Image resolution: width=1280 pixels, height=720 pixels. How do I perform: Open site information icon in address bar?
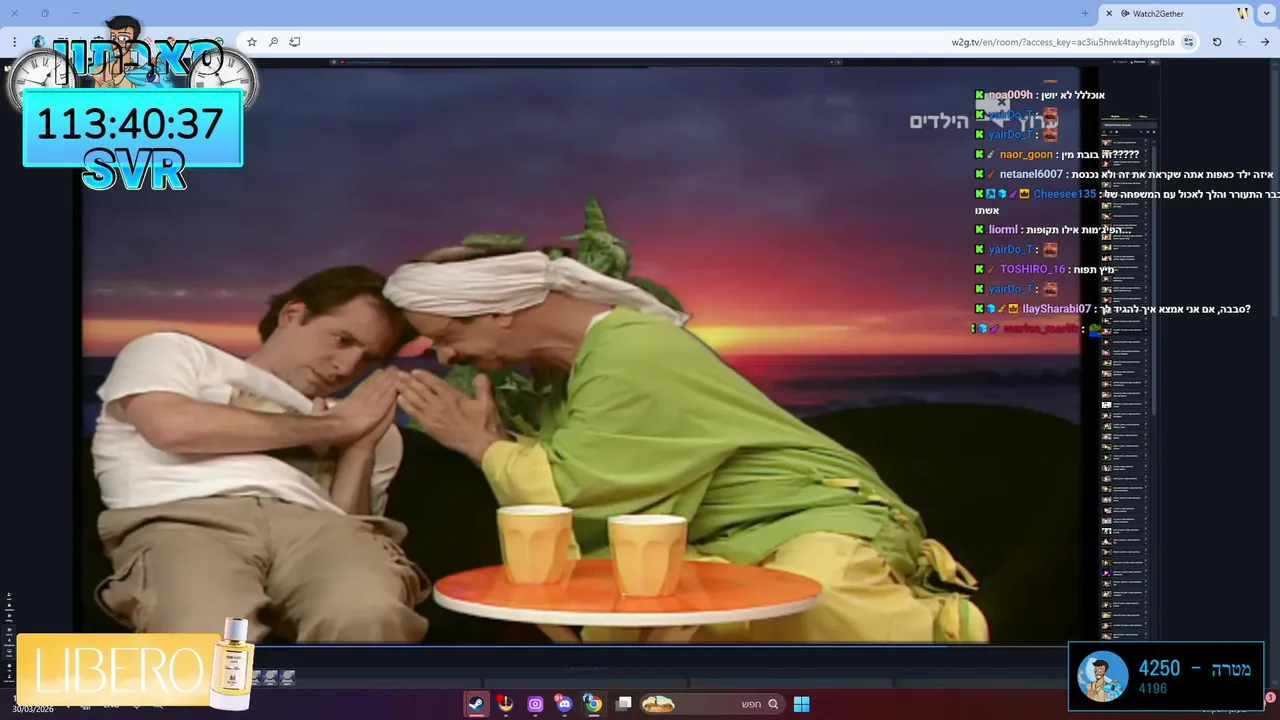click(1188, 42)
